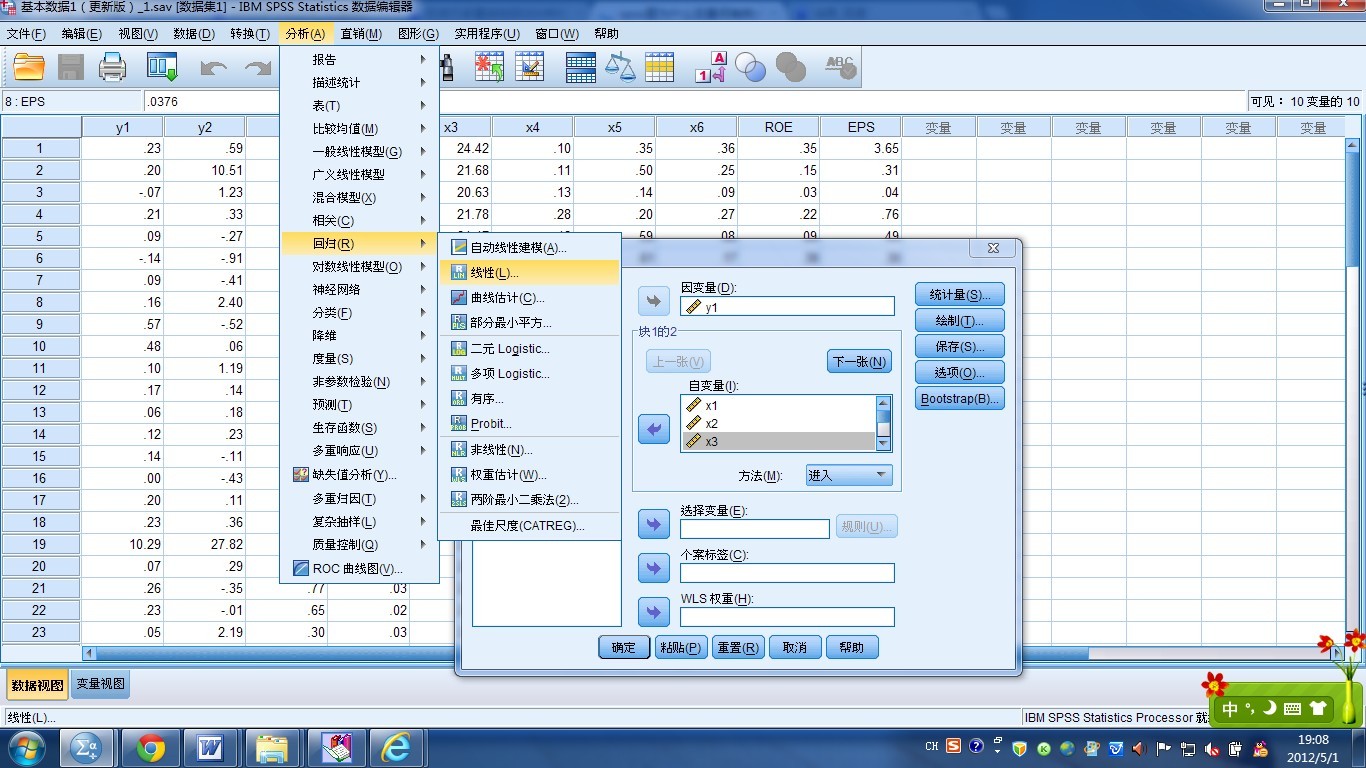The height and width of the screenshot is (768, 1366).
Task: Click arrow button beside WLS 权重 field
Action: [x=654, y=613]
